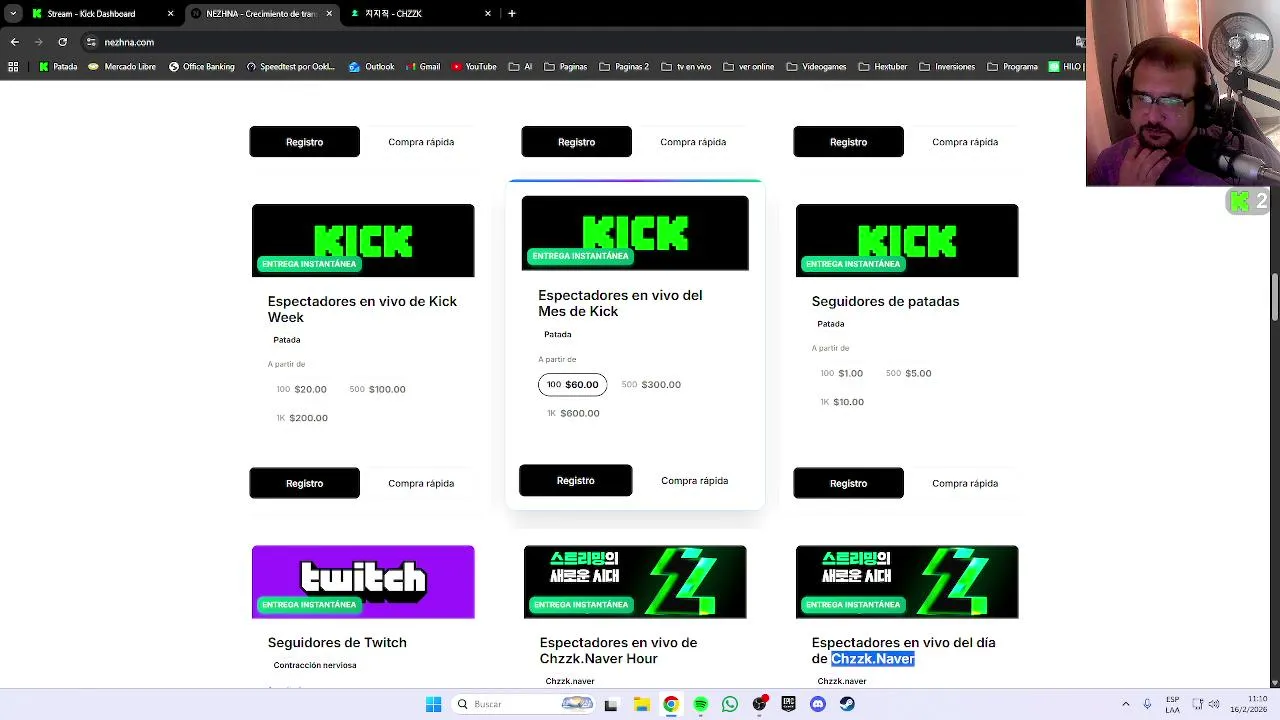Open the OBS taskbar icon

760,704
